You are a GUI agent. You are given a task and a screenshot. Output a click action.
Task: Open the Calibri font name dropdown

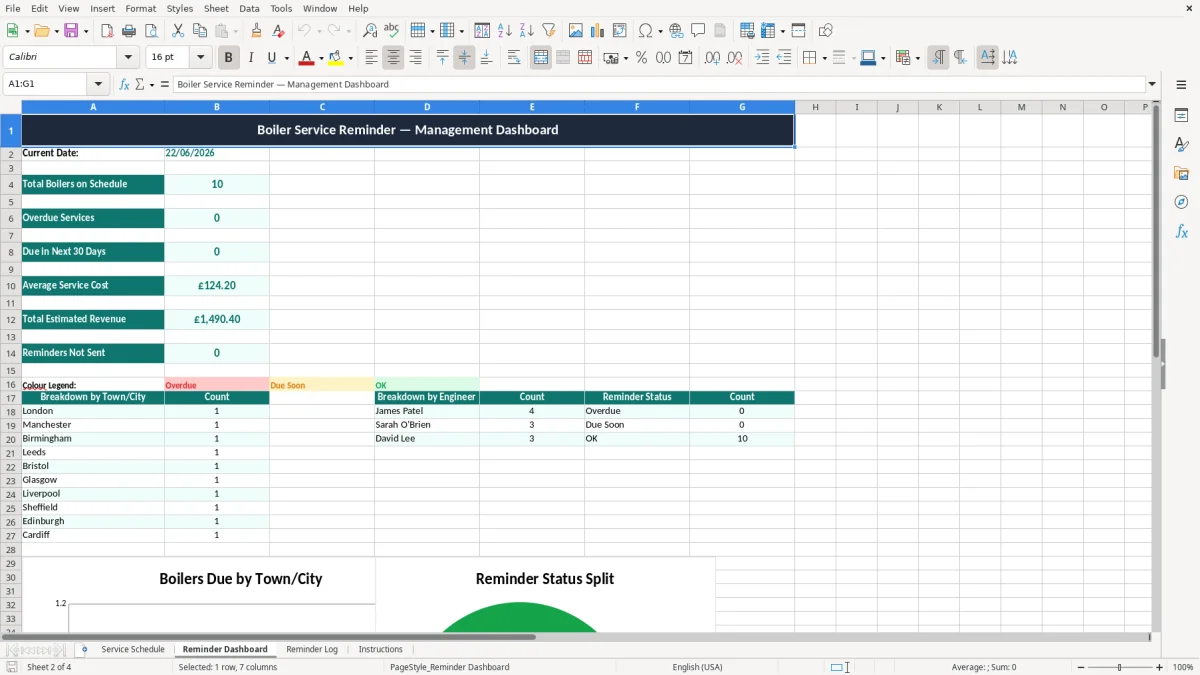[128, 58]
